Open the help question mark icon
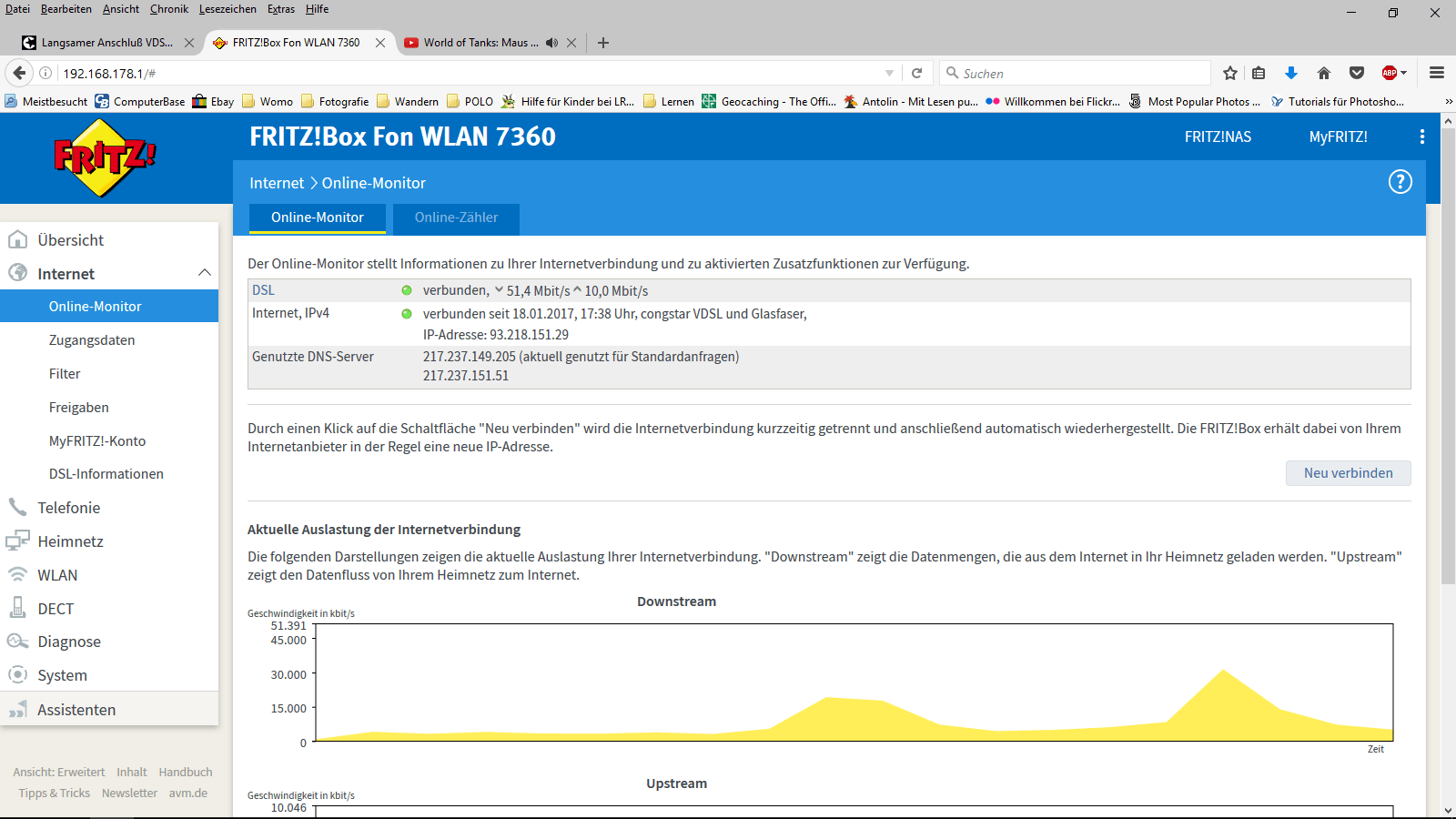1456x819 pixels. (1400, 182)
